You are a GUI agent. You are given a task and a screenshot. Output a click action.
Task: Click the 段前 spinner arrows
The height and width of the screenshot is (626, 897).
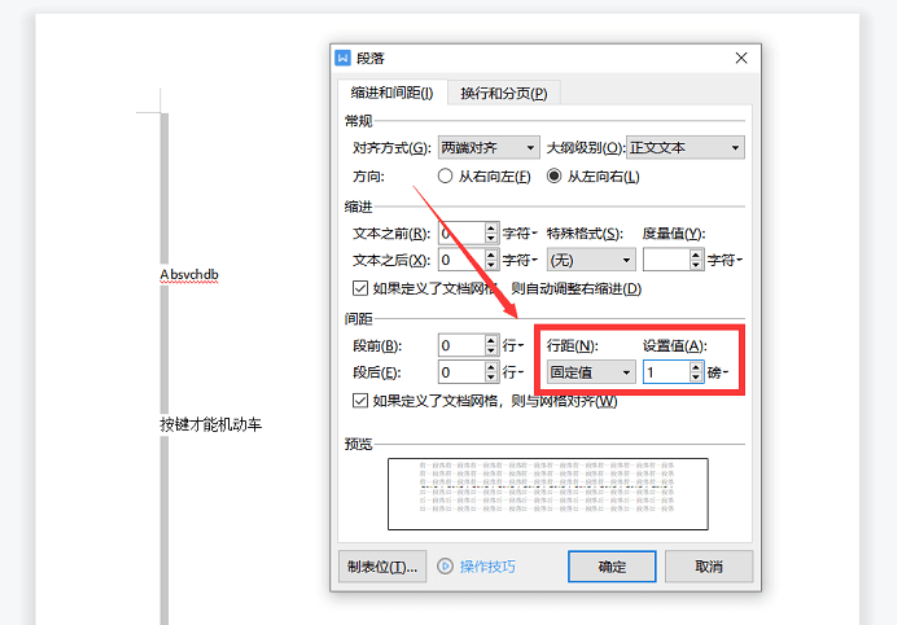pos(491,345)
